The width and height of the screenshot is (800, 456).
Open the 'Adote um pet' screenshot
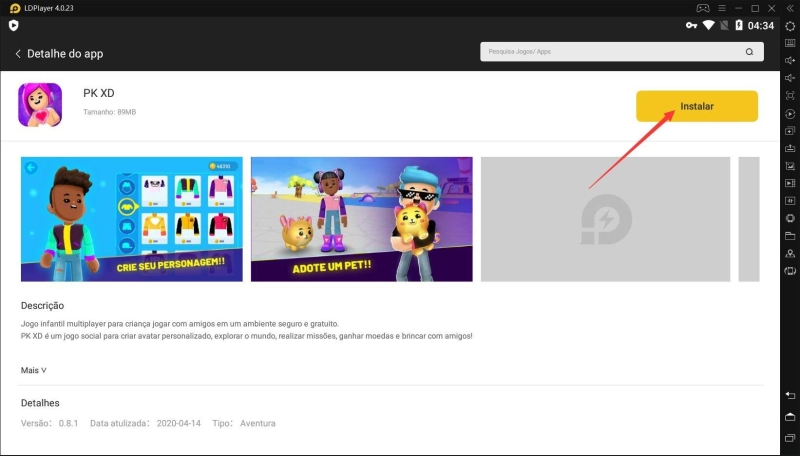coord(361,219)
